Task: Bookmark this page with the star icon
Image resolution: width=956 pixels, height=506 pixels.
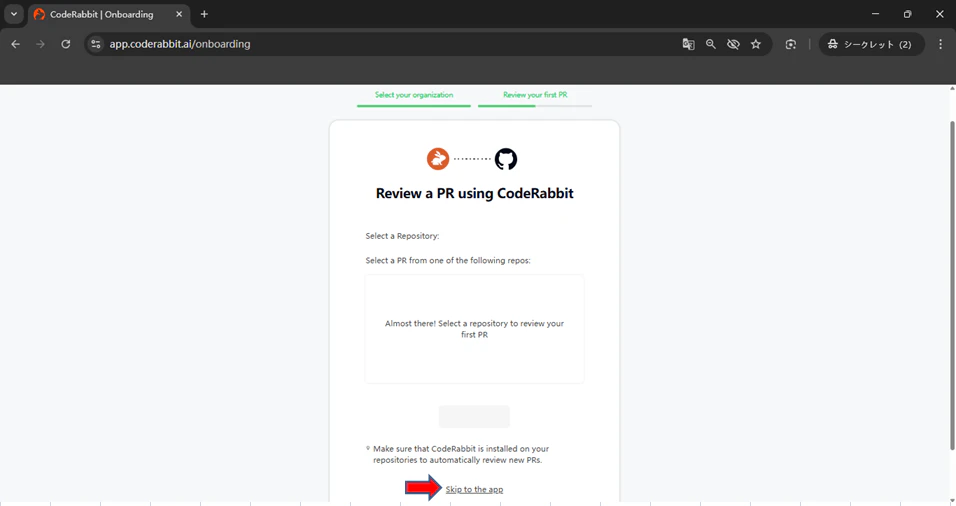Action: click(x=756, y=44)
